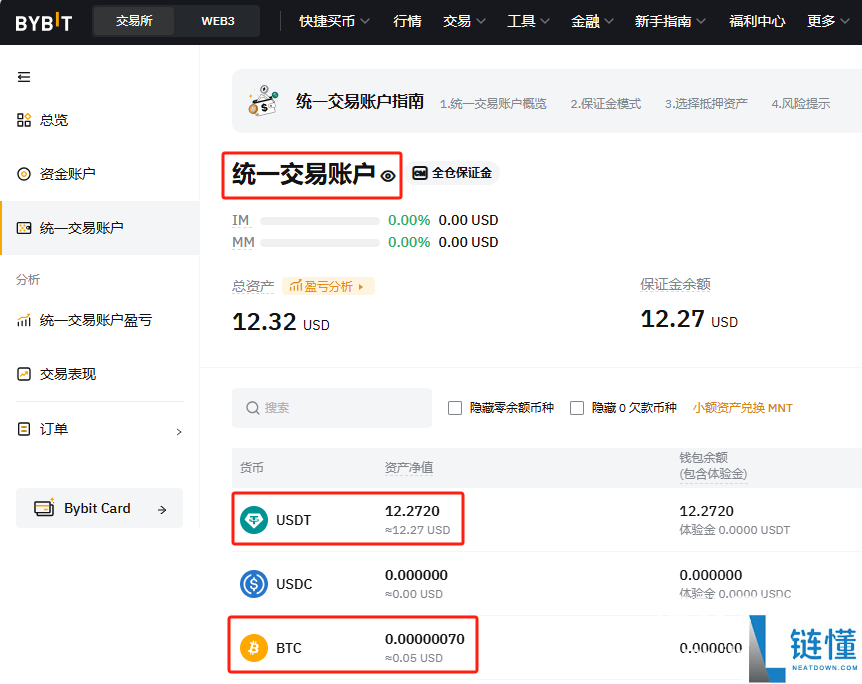Screen dimensions: 862x684
Task: Focus the 搜索 coin search field
Action: click(332, 408)
